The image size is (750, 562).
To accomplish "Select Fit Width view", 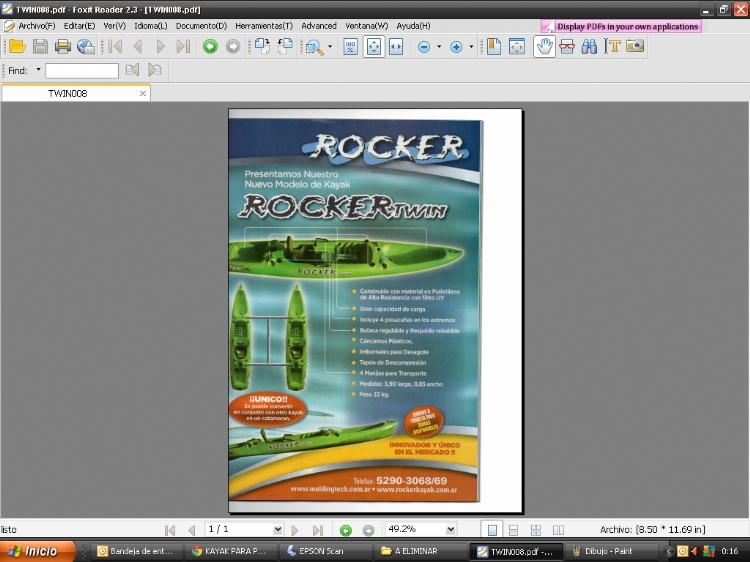I will [396, 47].
